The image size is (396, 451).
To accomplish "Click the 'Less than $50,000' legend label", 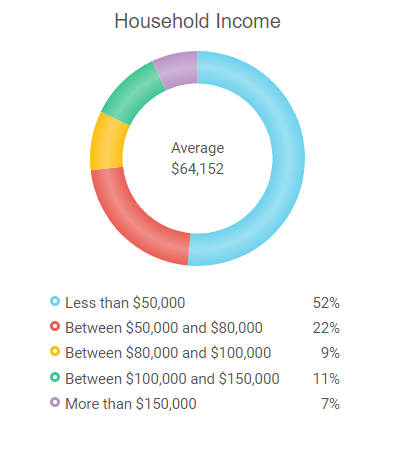I will (x=125, y=303).
